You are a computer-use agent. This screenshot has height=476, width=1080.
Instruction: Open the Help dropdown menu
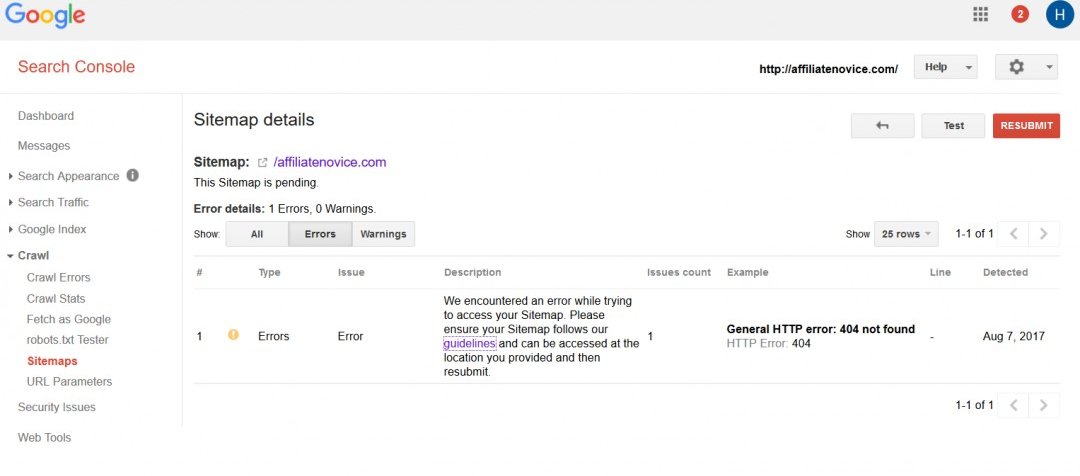point(945,67)
